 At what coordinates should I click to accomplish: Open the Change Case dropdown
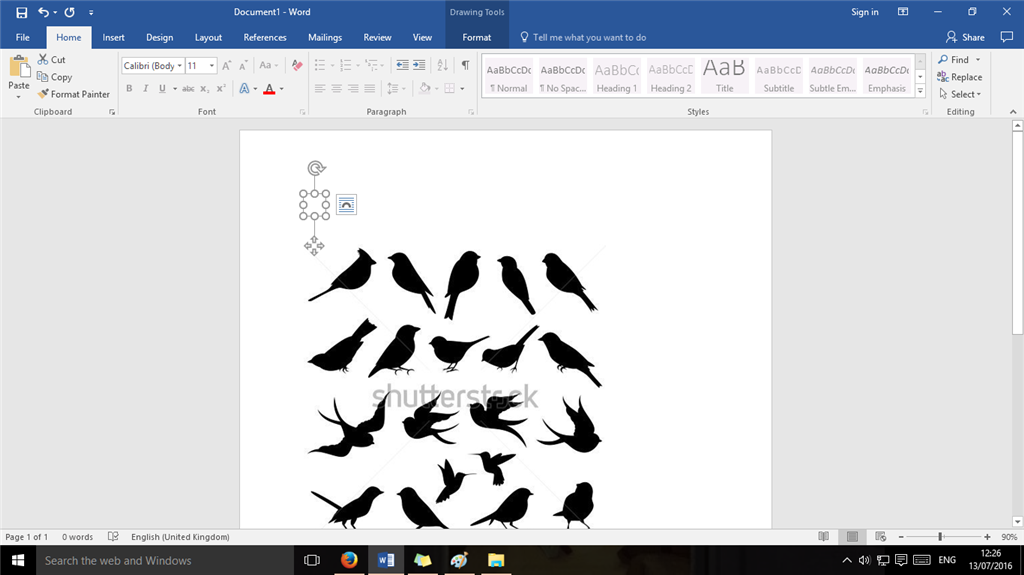coord(268,65)
